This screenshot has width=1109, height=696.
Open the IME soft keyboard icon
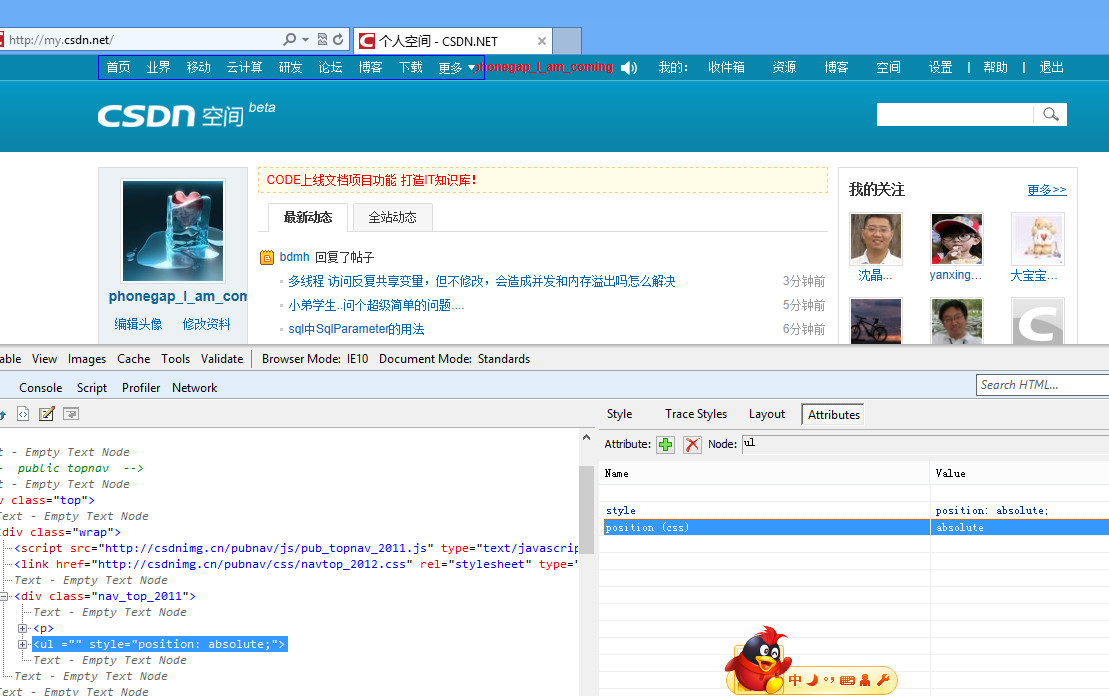(847, 680)
